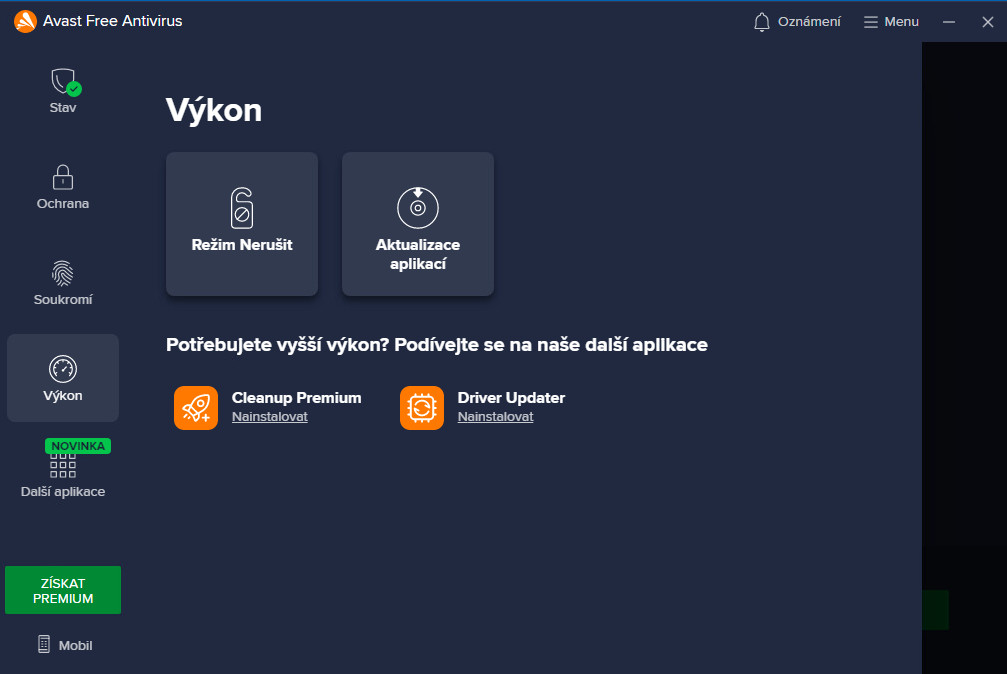The width and height of the screenshot is (1007, 674).
Task: Select the Výkon sidebar item
Action: [63, 378]
